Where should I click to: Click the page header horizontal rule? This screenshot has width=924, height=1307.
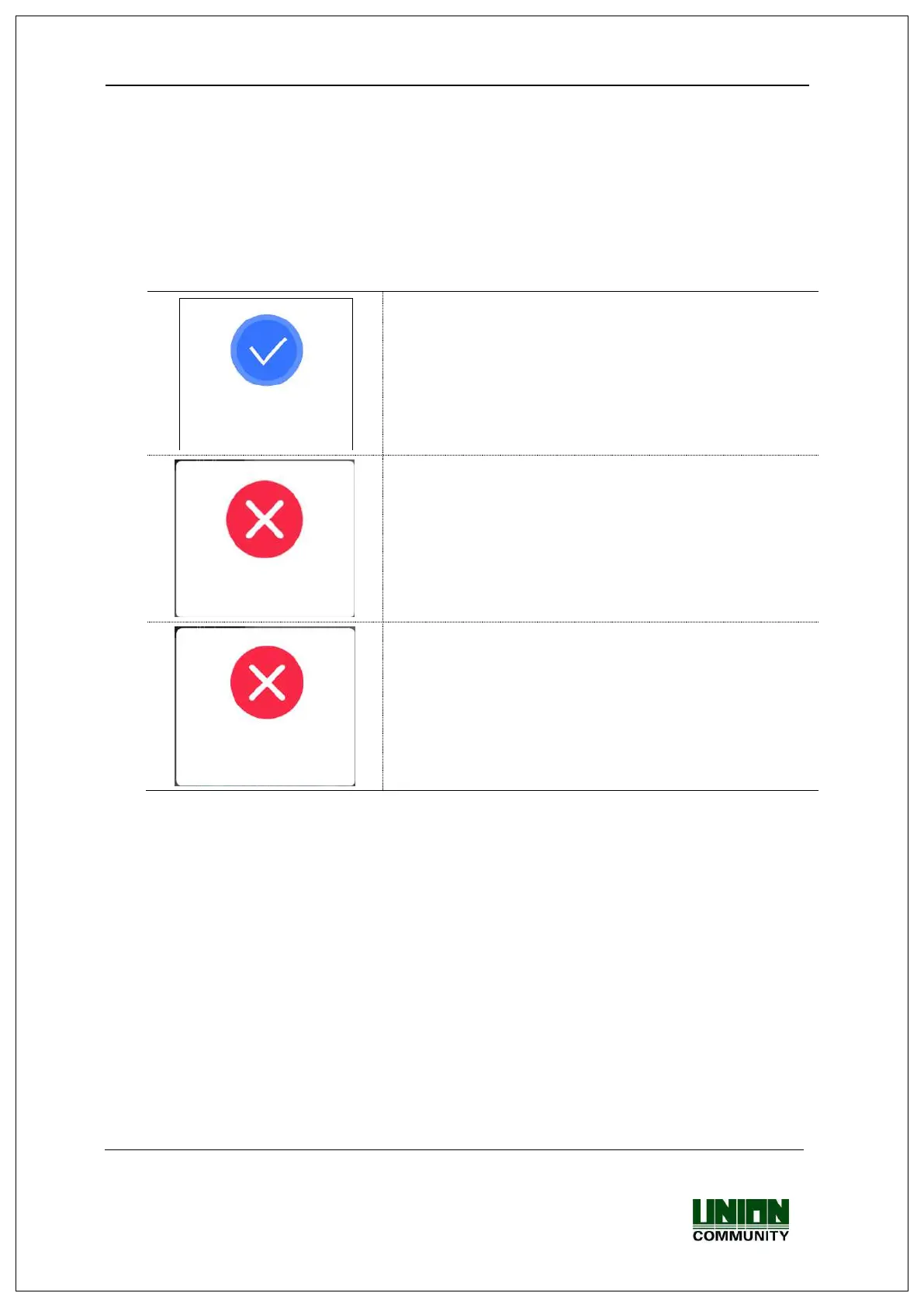457,85
